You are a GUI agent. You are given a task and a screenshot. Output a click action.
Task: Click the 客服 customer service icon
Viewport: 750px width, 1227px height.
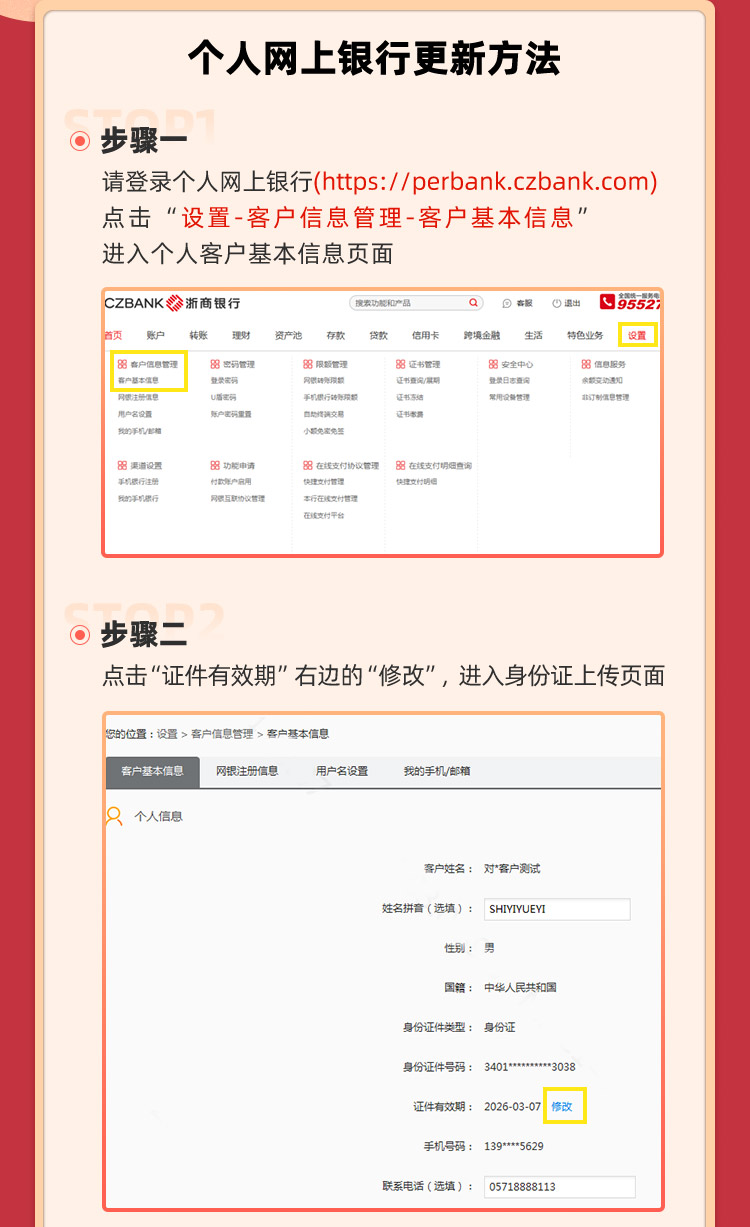507,303
